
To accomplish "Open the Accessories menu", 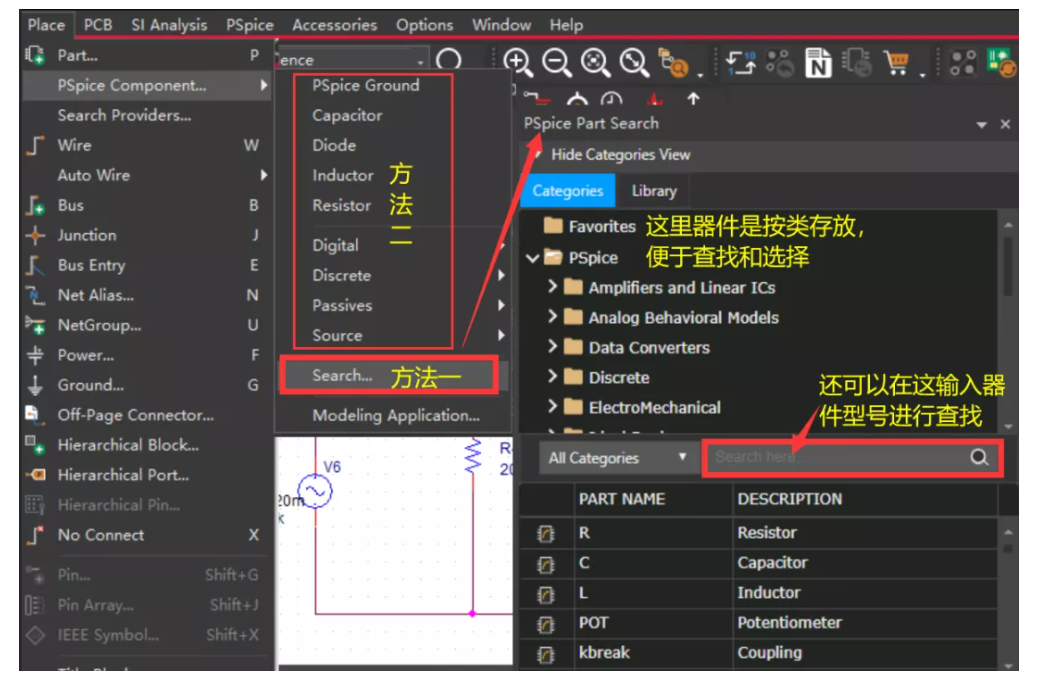I will pos(335,25).
